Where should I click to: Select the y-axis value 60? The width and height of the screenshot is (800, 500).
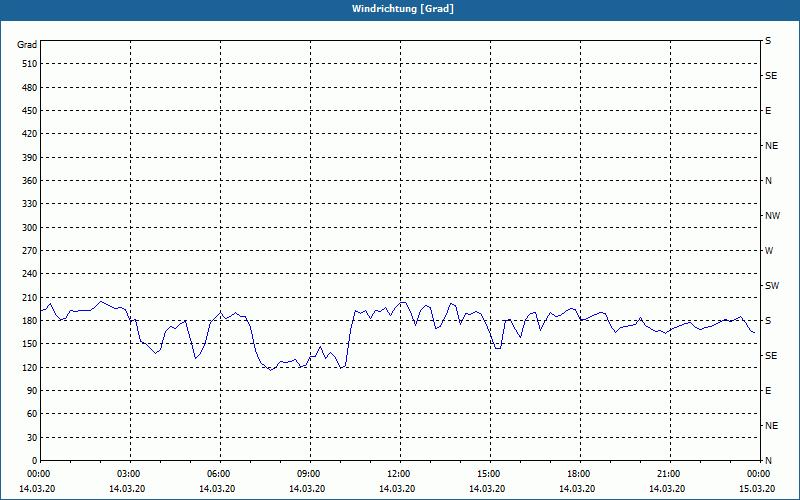point(32,414)
